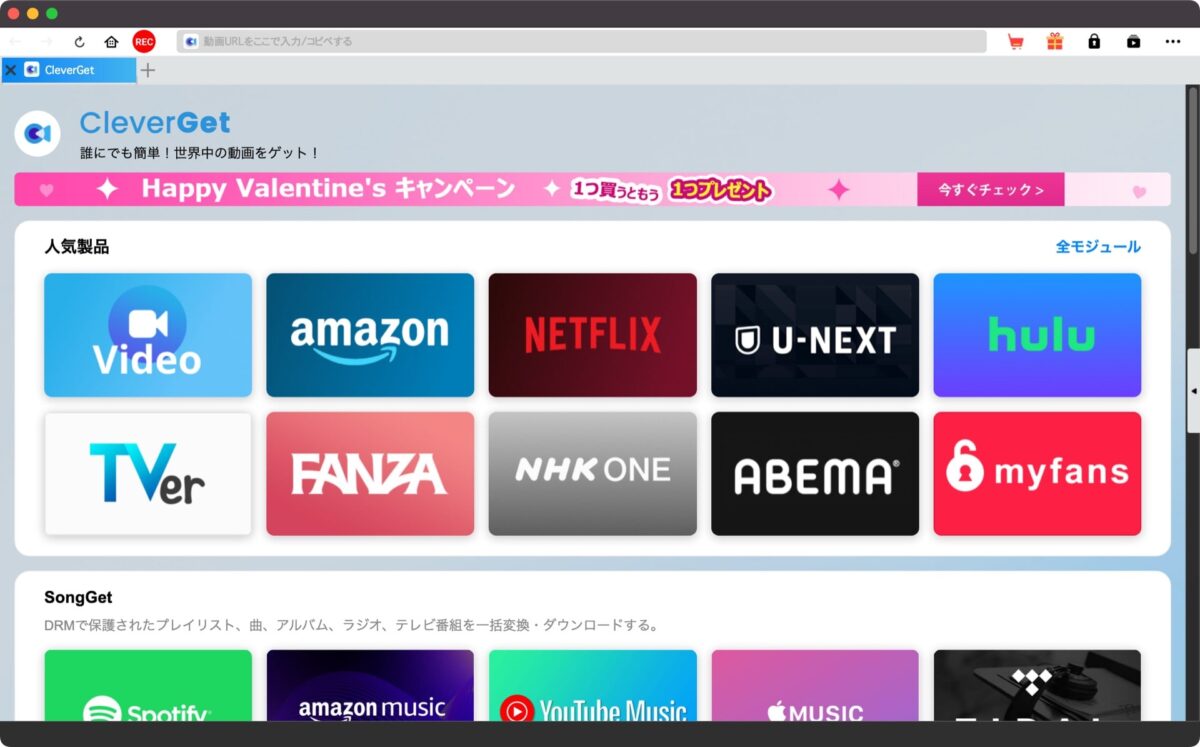
Task: Open the amazon downloader module
Action: point(370,334)
